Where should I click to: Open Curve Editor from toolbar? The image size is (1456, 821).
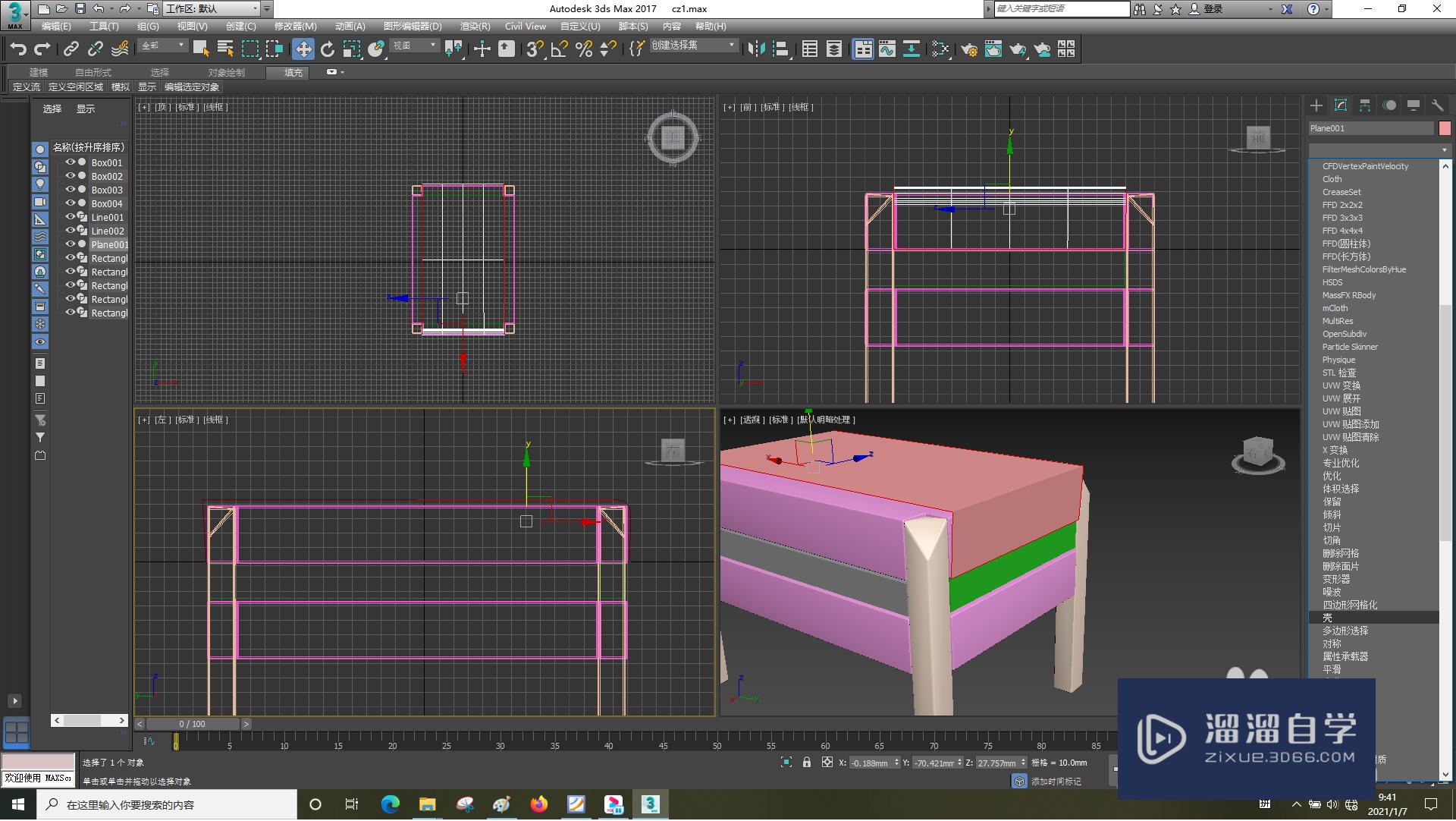pyautogui.click(x=887, y=49)
